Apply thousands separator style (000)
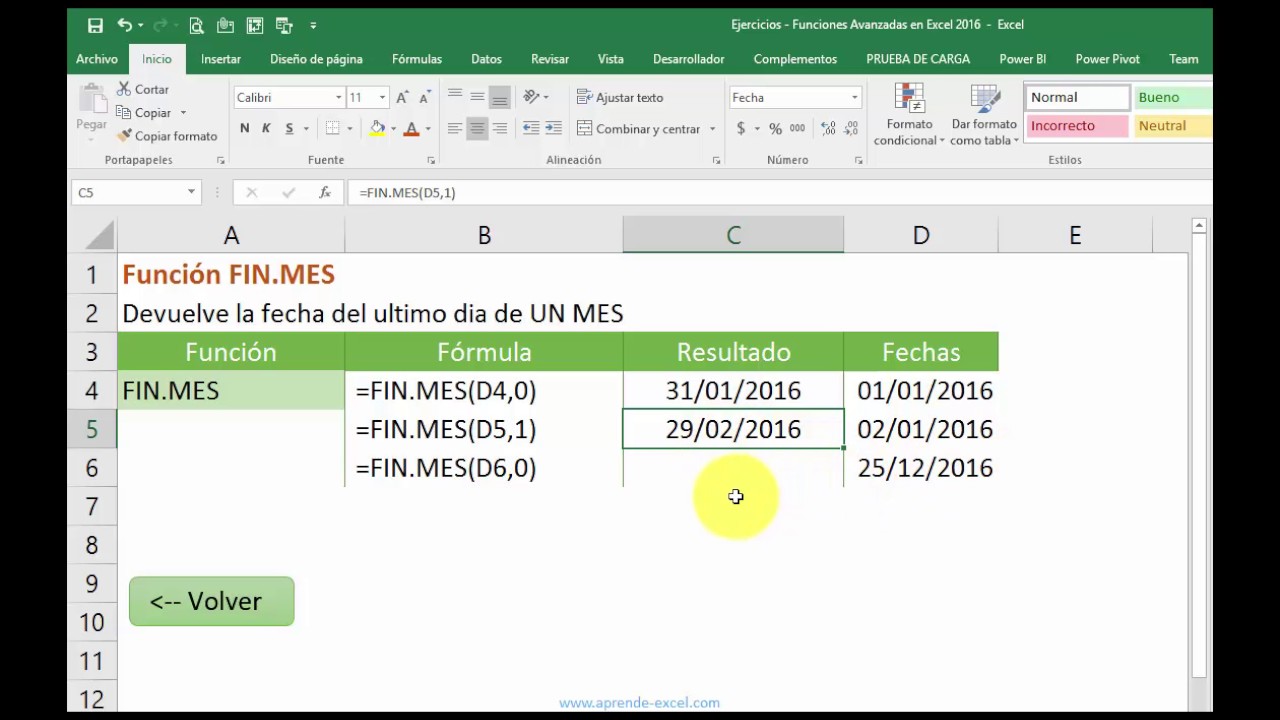 coord(797,128)
